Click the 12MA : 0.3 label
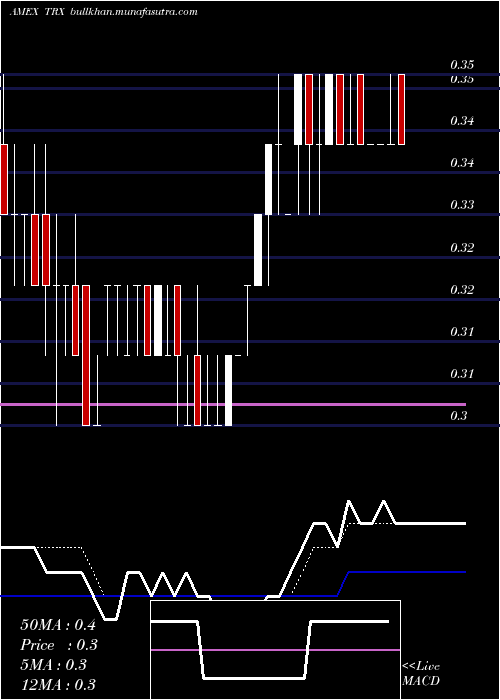 58,685
